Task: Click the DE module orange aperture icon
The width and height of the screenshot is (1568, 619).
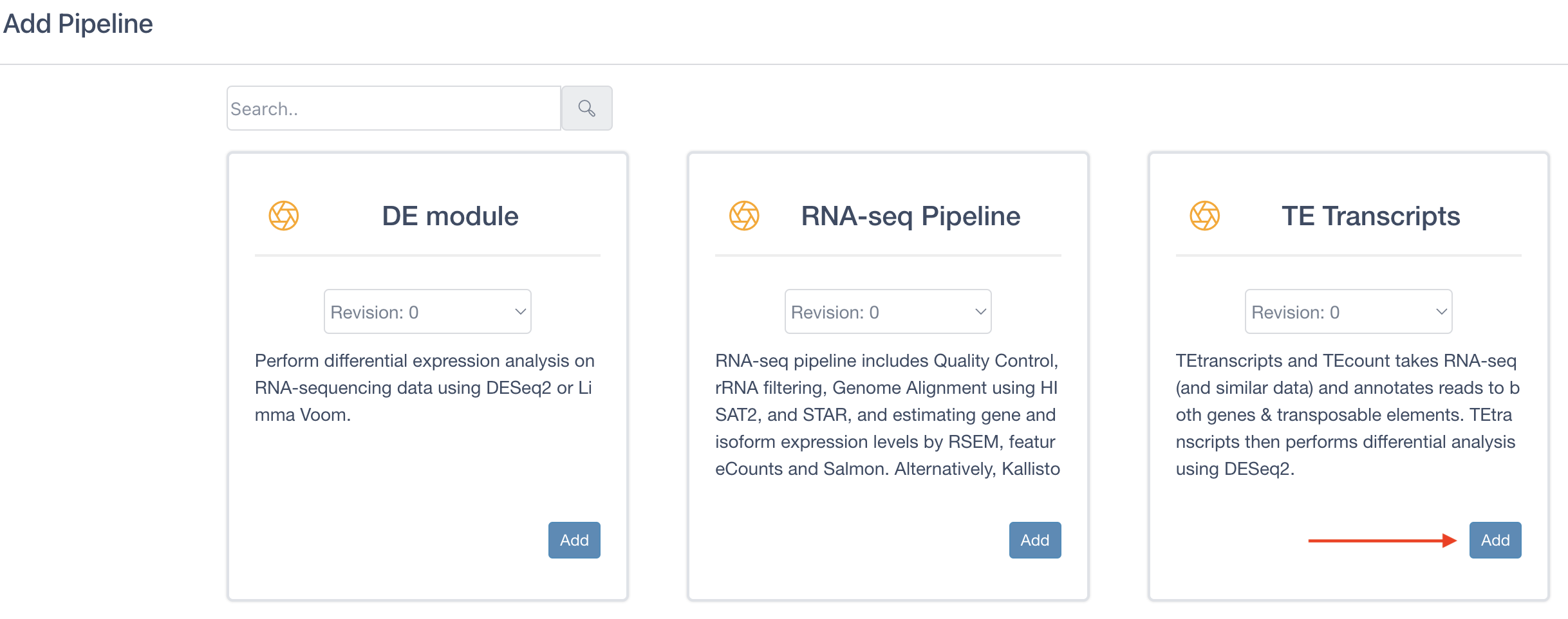Action: (284, 216)
